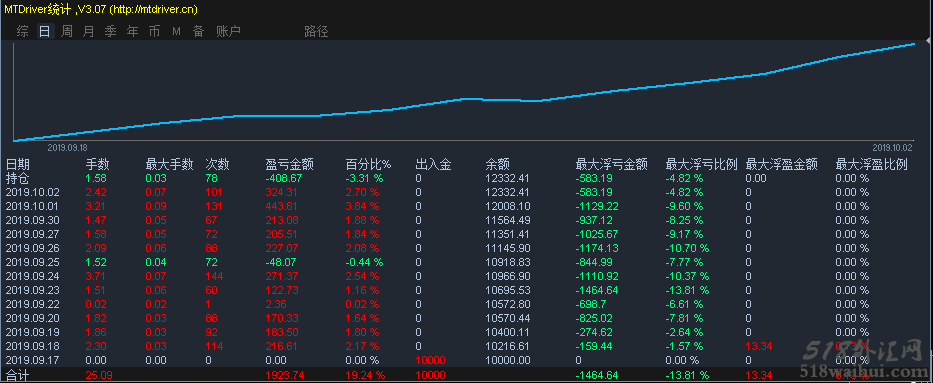
Task: Click the 10000 deposit on 2019.09.17
Action: 430,360
